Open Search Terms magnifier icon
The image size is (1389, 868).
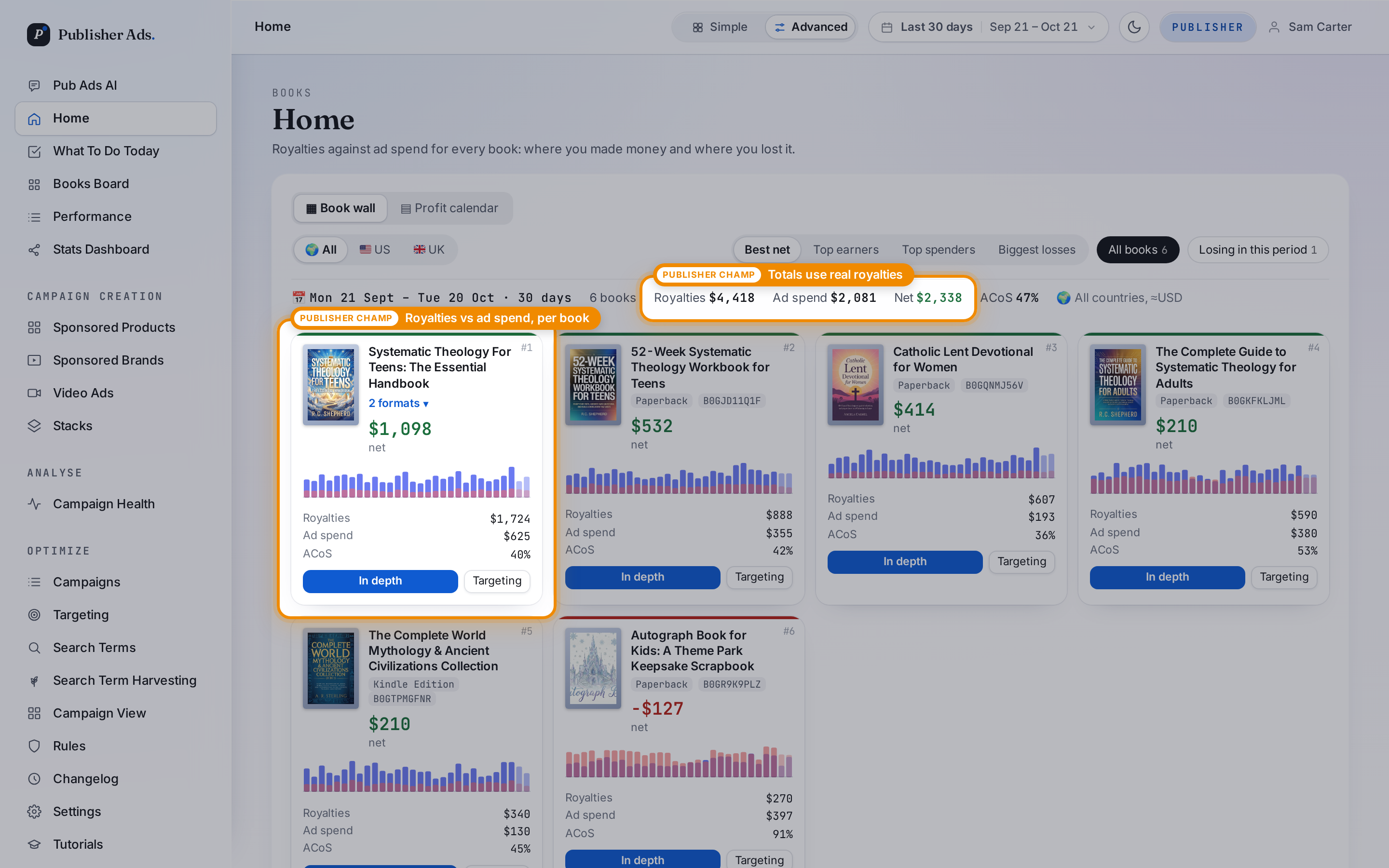[34, 647]
